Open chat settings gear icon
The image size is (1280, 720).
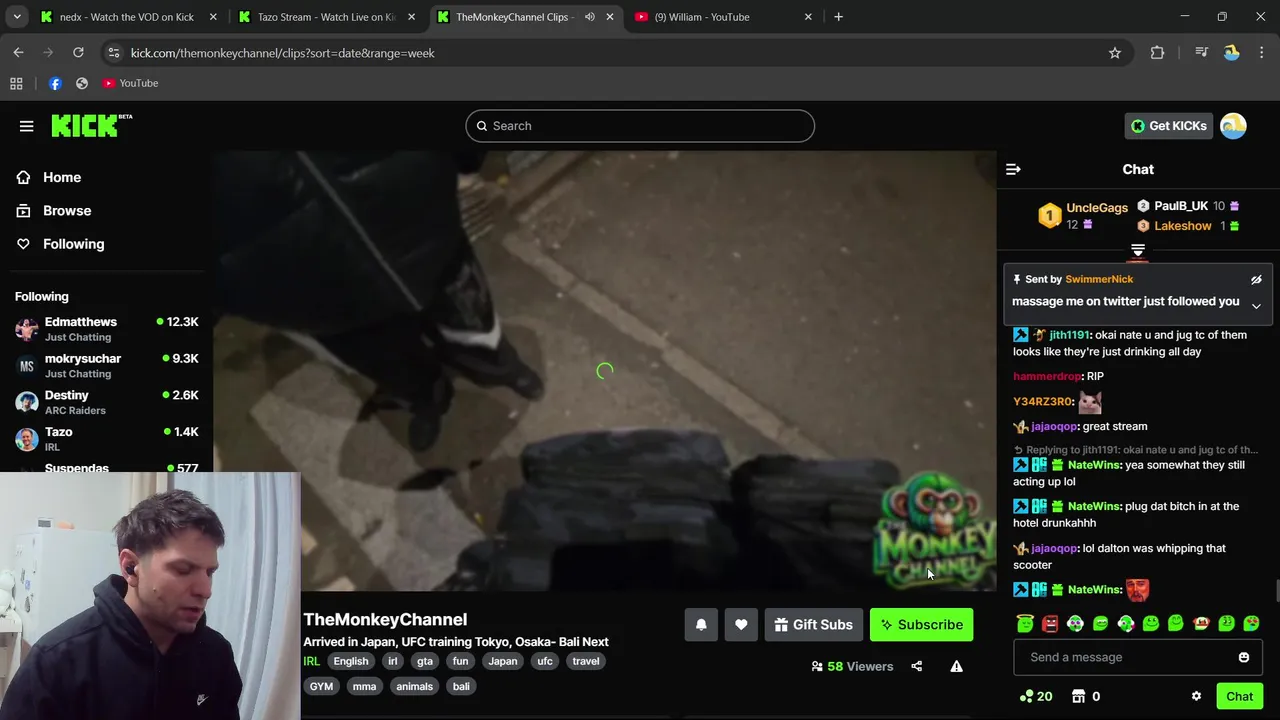coord(1196,696)
